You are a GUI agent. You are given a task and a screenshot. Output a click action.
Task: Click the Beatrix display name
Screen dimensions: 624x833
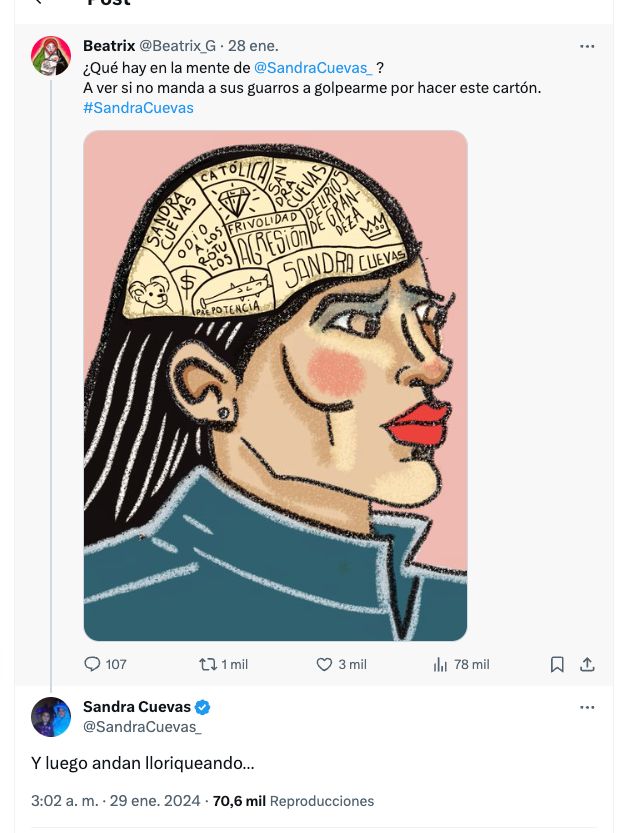109,46
